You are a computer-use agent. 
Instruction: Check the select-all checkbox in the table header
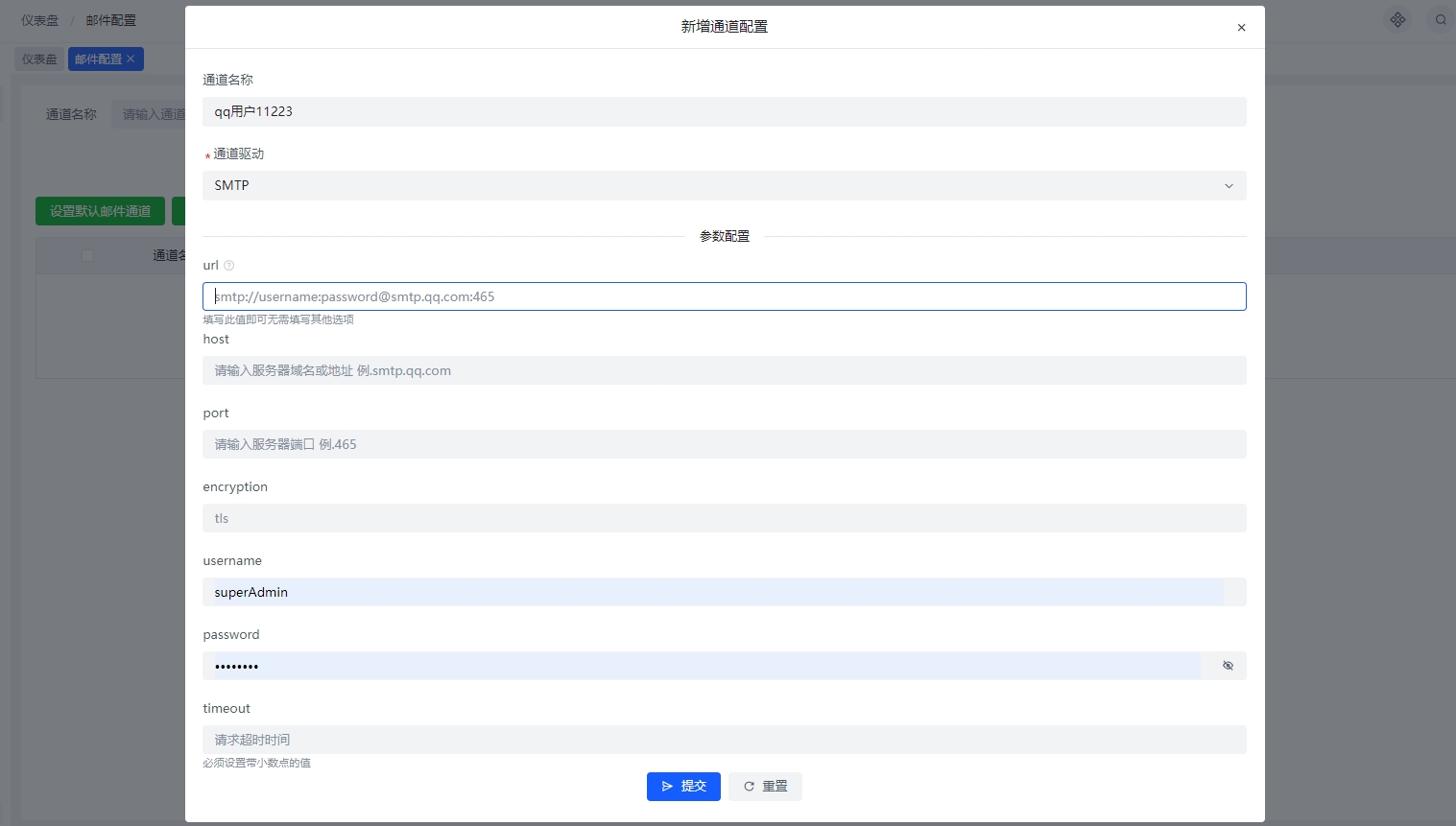point(87,255)
